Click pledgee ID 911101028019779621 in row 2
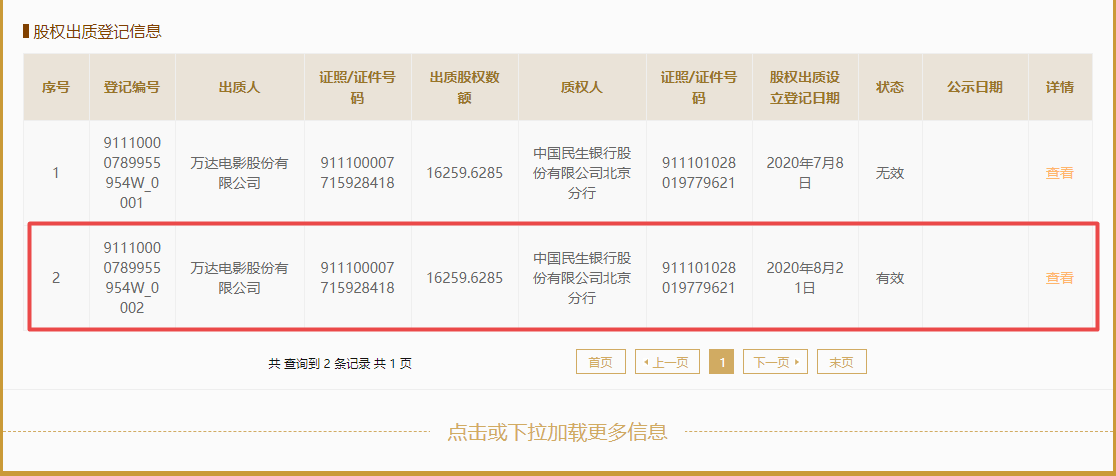 click(699, 278)
